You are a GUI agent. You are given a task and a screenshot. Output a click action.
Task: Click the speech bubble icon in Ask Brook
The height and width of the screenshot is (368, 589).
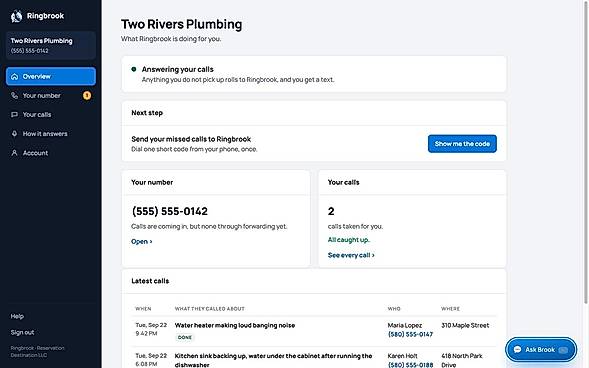517,350
